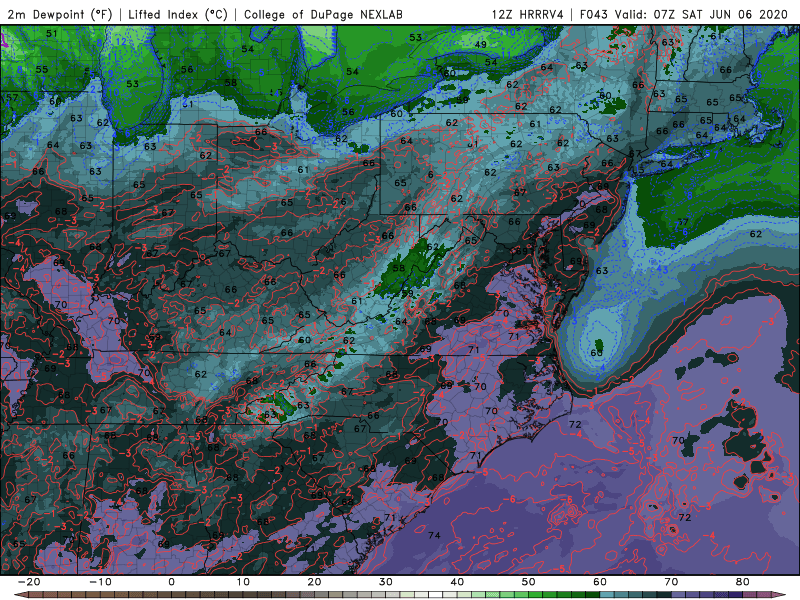The width and height of the screenshot is (800, 600).
Task: Click the 74 dewpoint value over the ocean
Action: (434, 535)
